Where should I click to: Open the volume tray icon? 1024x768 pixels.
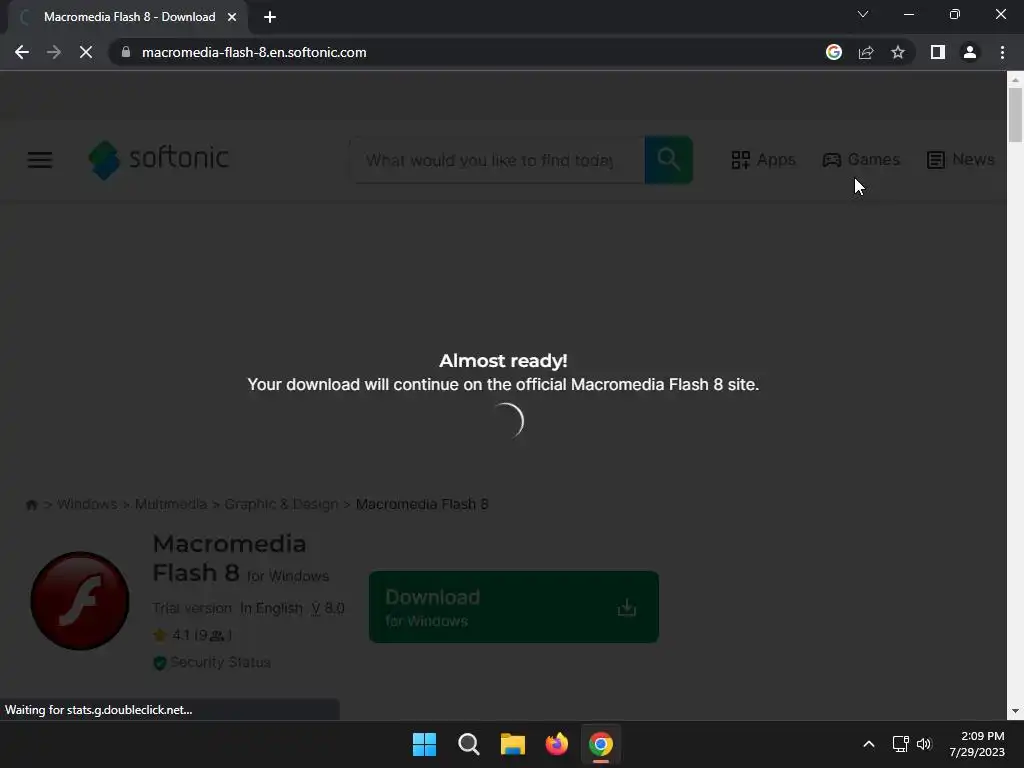tap(924, 744)
